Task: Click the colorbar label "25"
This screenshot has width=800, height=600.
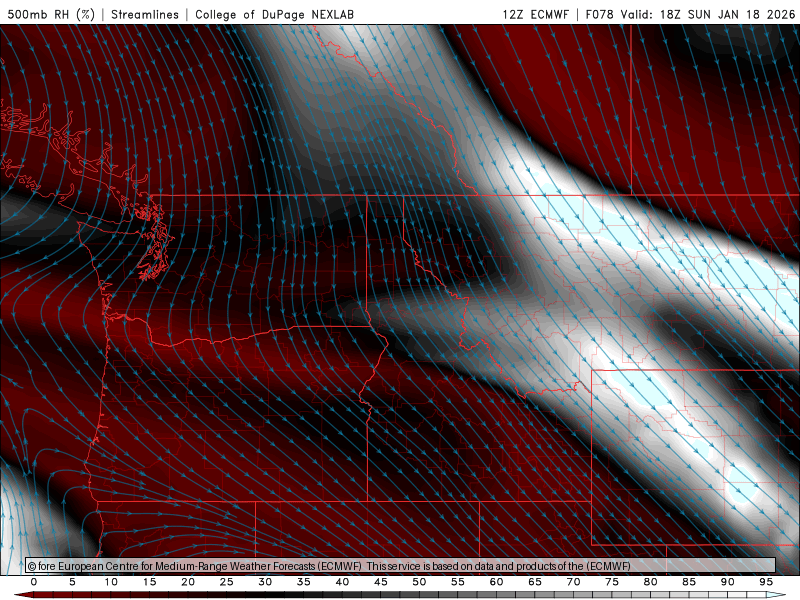Action: tap(227, 582)
